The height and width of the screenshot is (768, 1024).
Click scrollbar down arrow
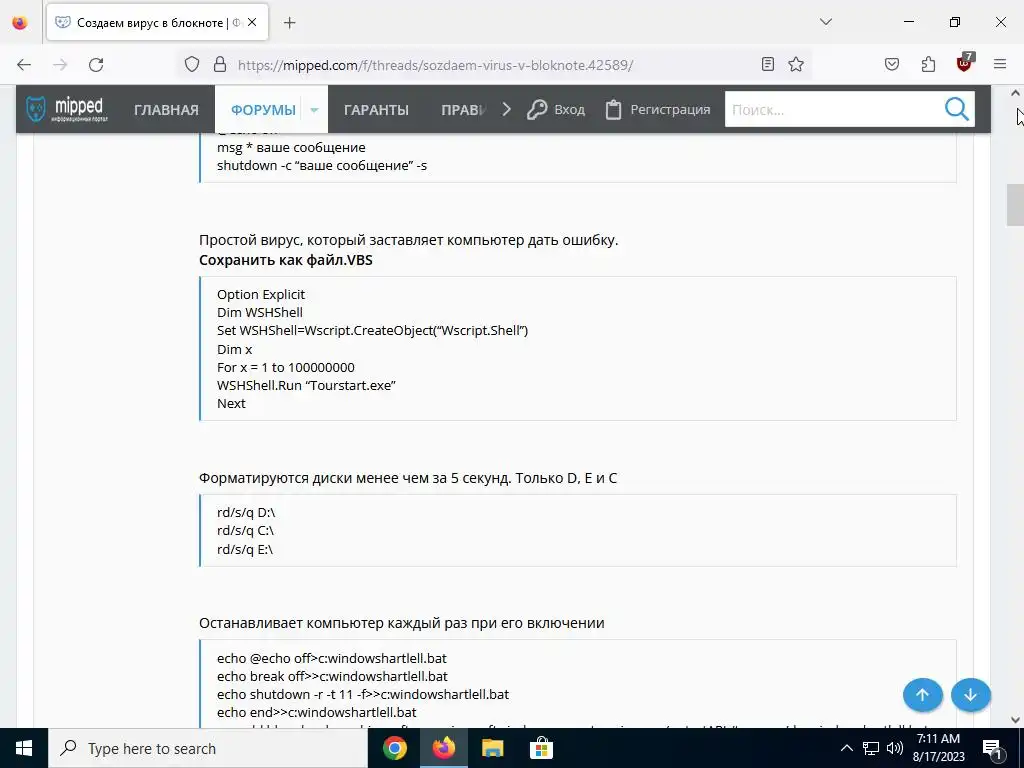click(x=1015, y=720)
